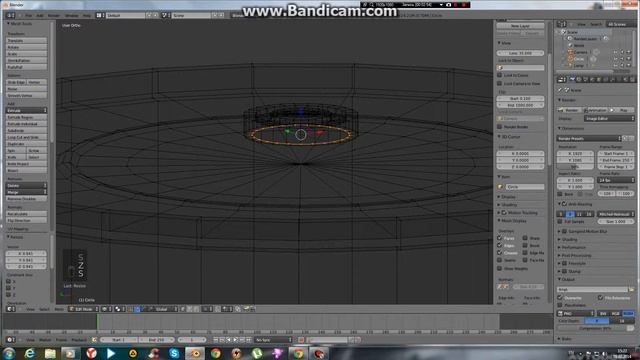The width and height of the screenshot is (640, 360).
Task: Toggle Creases overlay checkbox
Action: tap(500, 253)
